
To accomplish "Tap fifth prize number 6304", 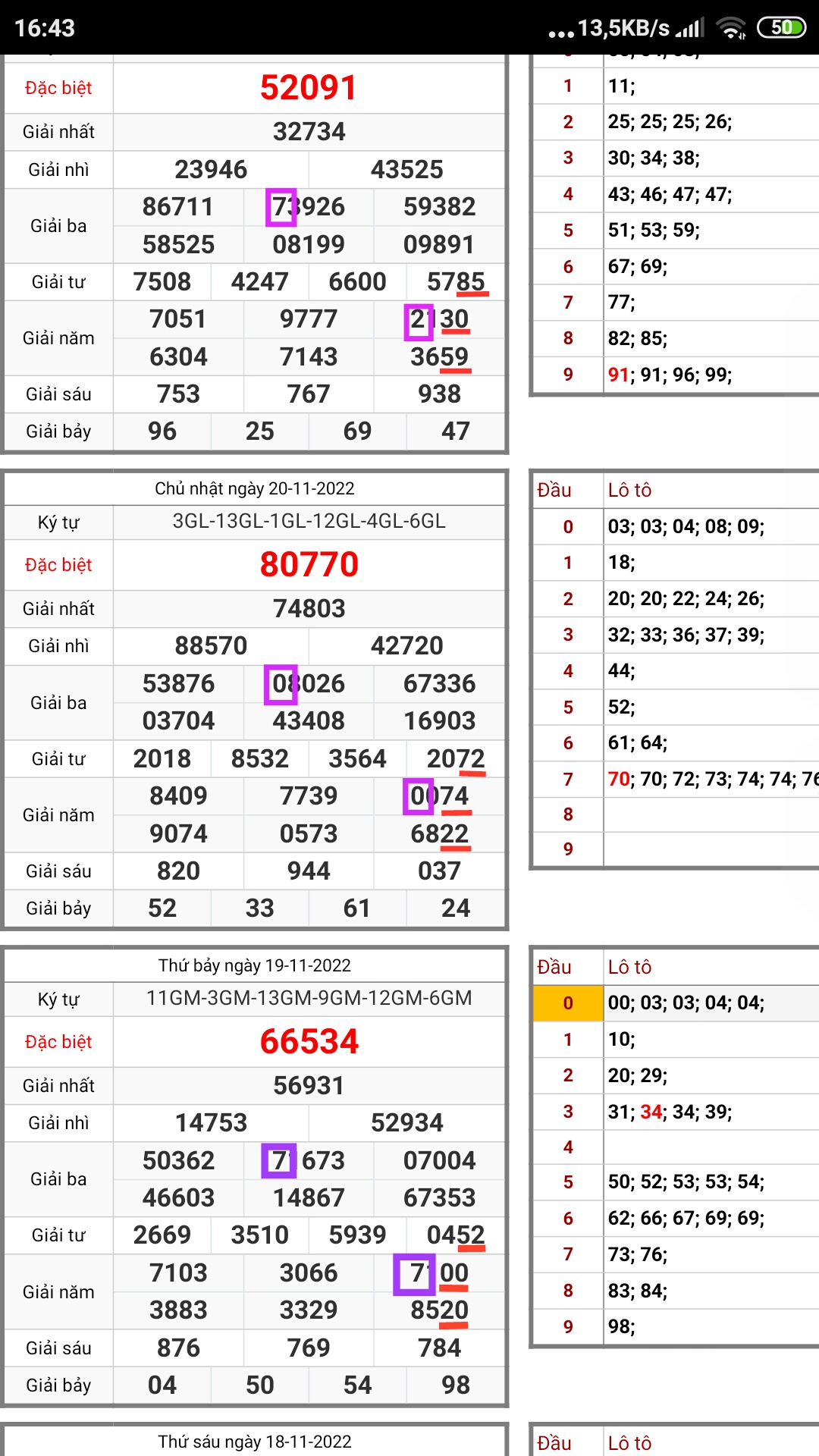I will point(178,357).
